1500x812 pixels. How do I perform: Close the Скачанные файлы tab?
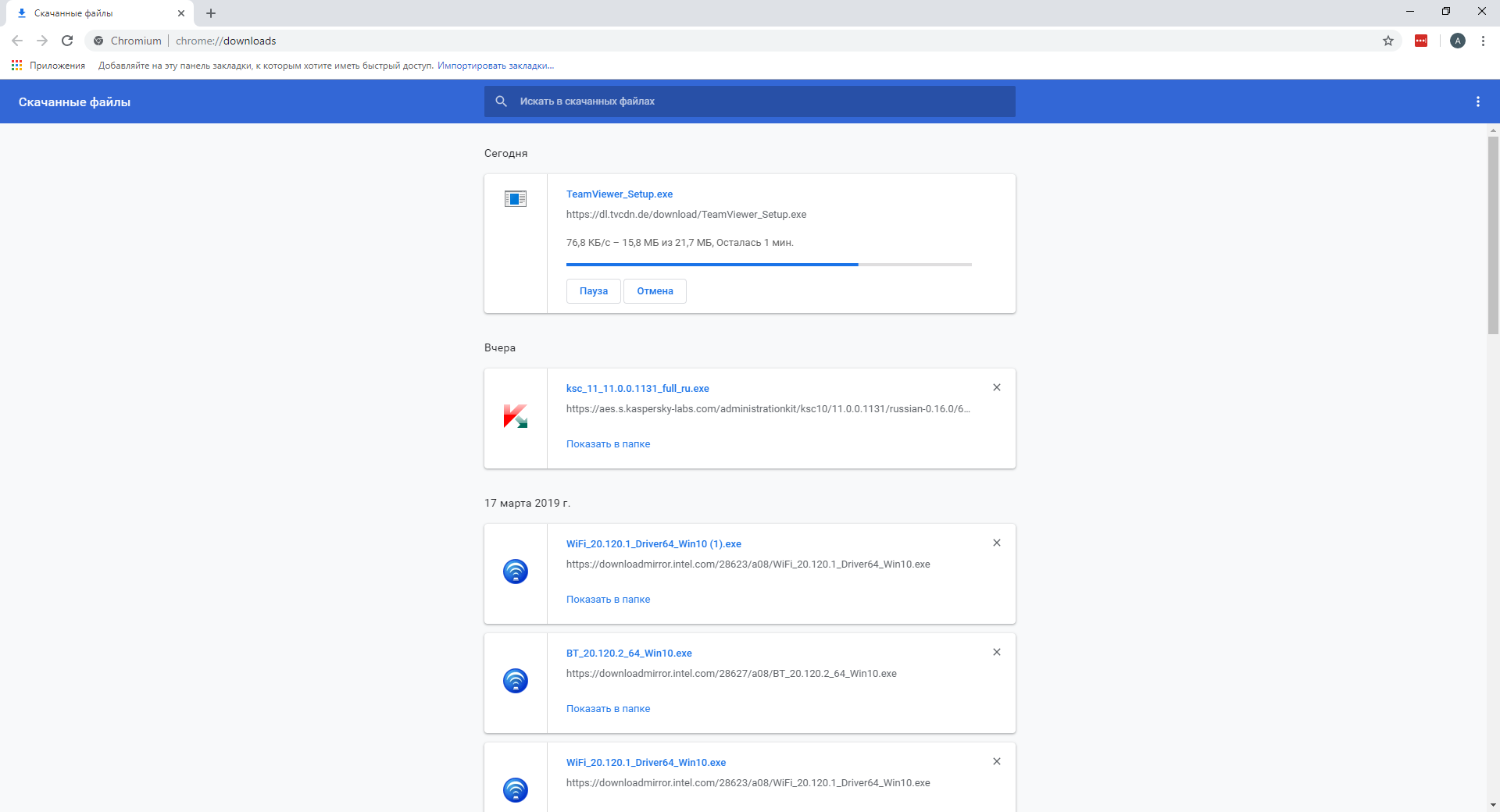tap(181, 13)
